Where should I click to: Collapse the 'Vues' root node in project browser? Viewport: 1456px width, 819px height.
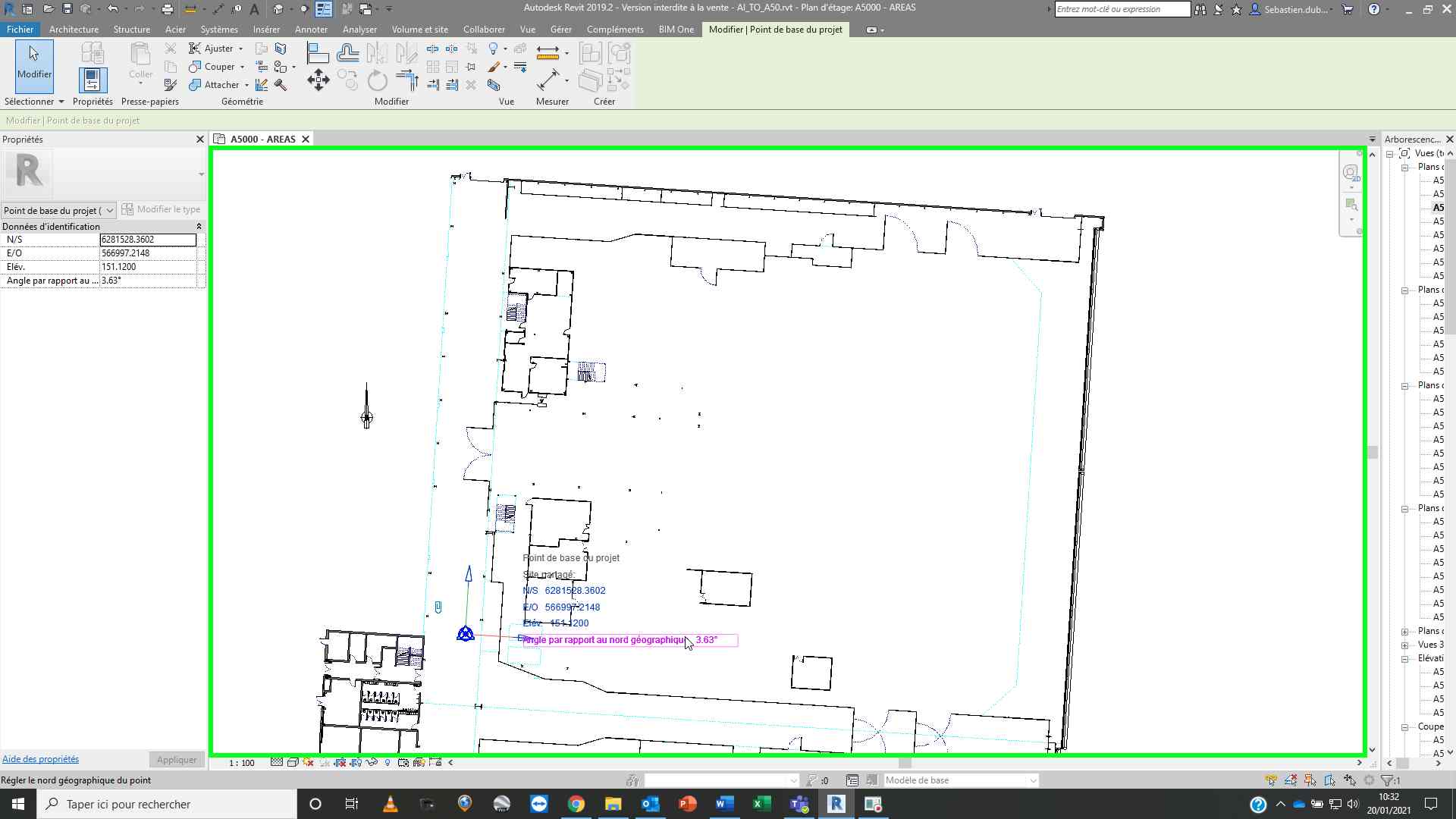point(1390,153)
